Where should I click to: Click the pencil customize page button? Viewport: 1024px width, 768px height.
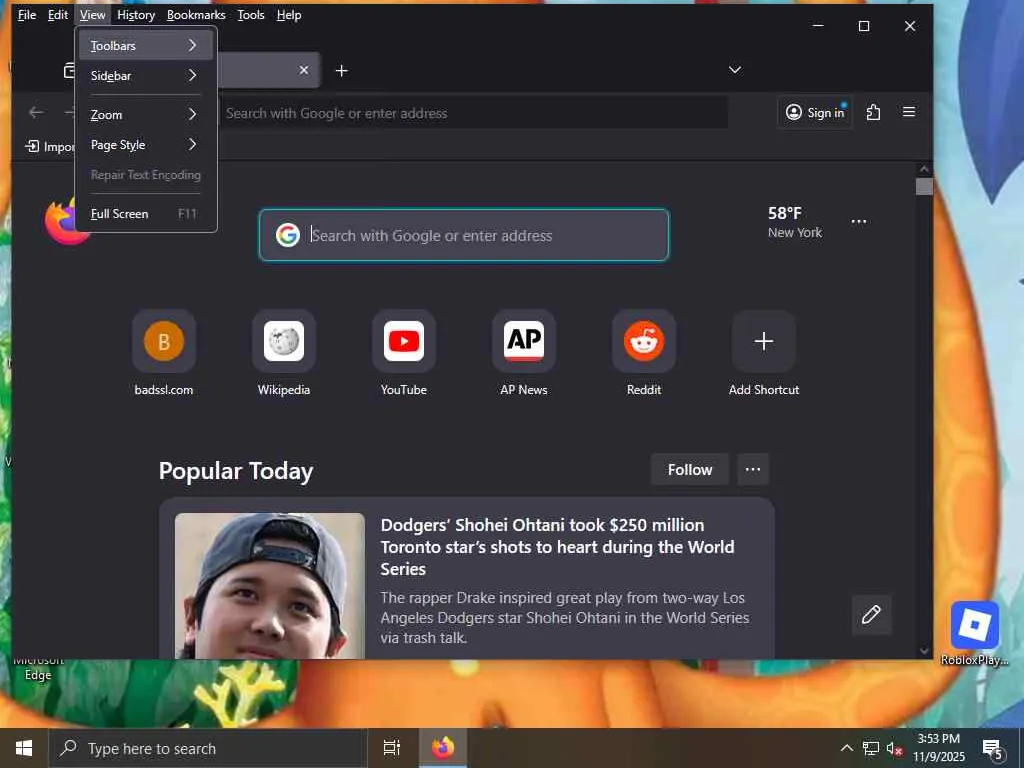871,615
